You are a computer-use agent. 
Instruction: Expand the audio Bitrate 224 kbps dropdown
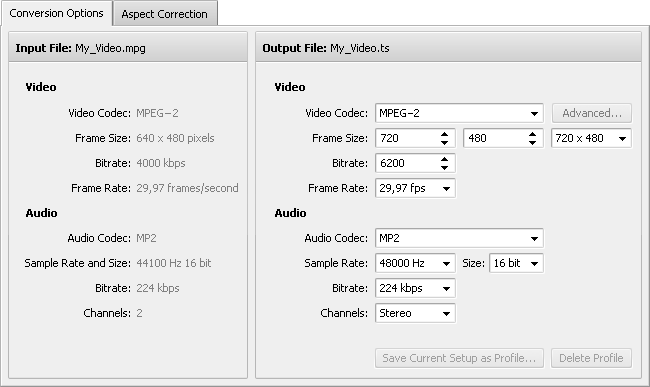point(415,288)
